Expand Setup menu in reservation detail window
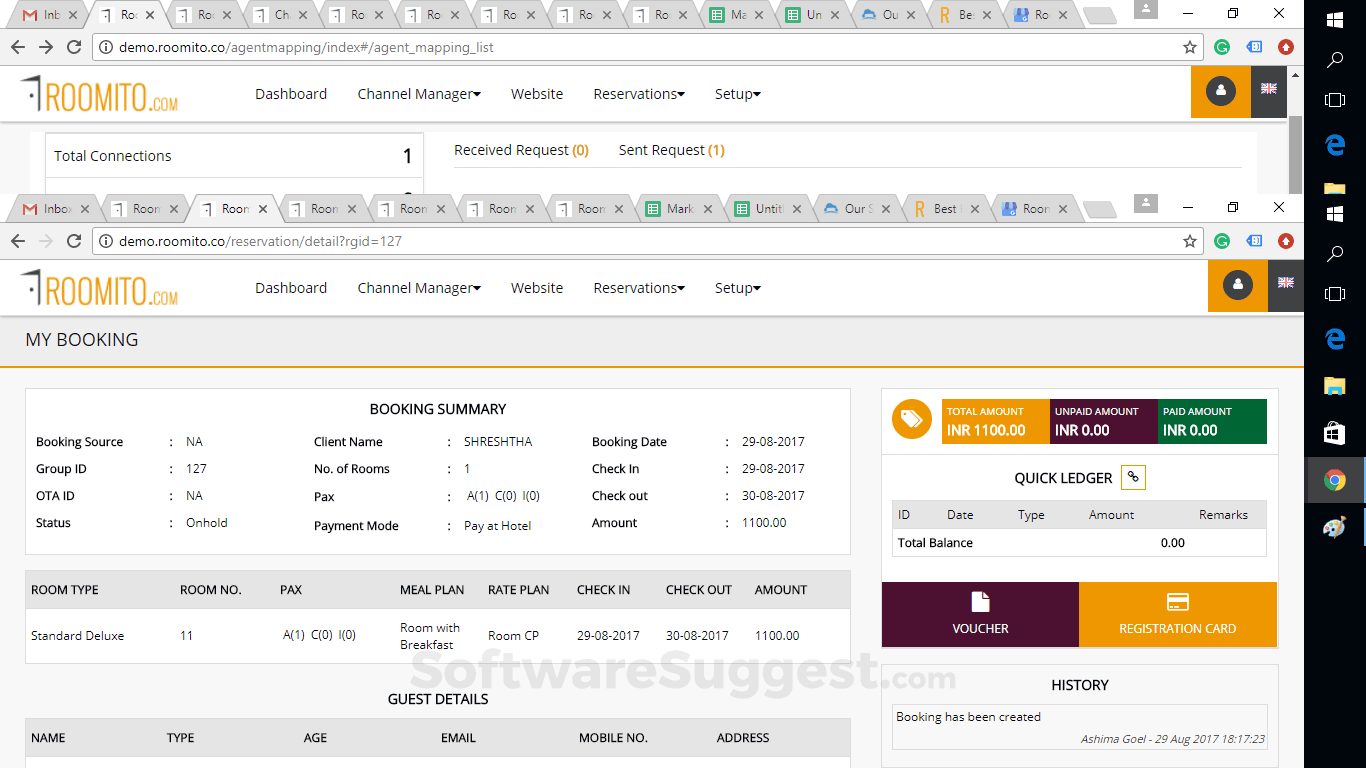Screen dimensions: 1366x768 click(x=738, y=288)
